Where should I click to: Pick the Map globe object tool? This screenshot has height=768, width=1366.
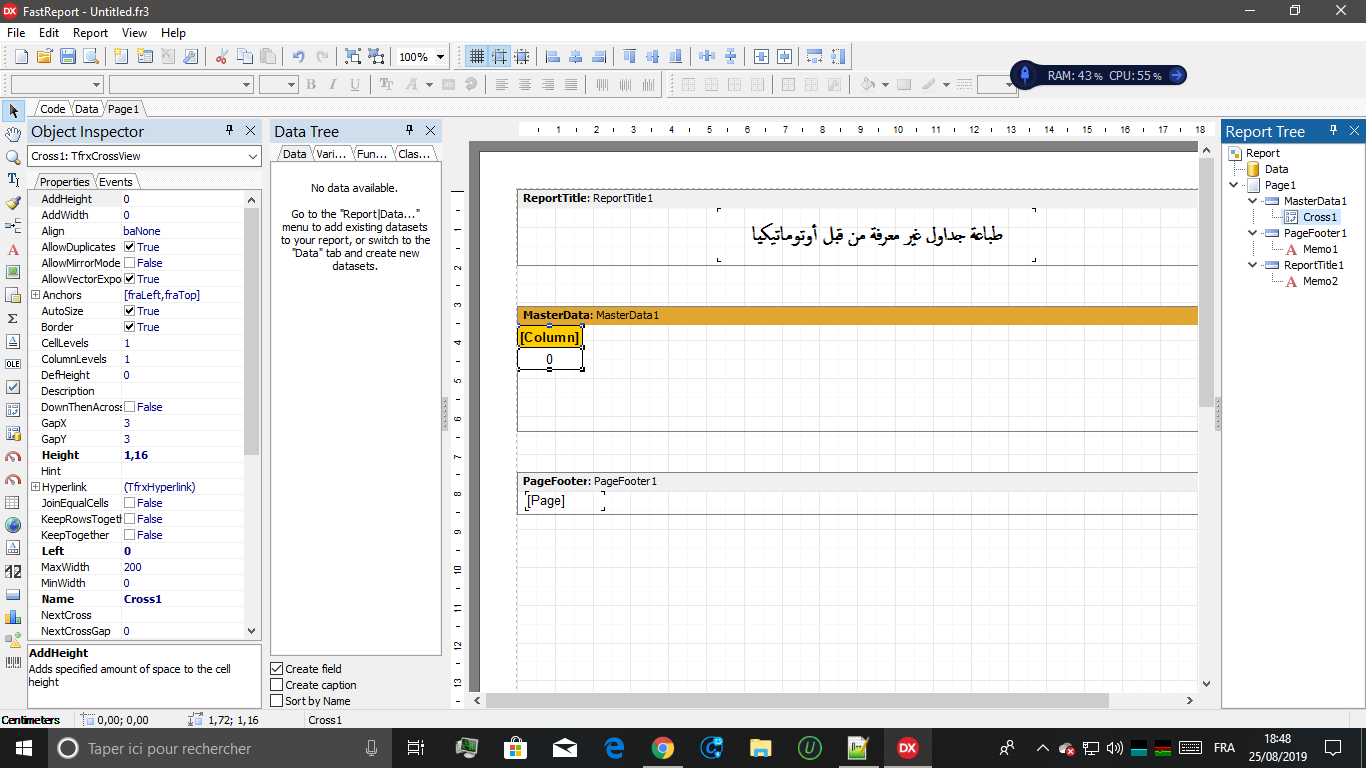(x=13, y=525)
